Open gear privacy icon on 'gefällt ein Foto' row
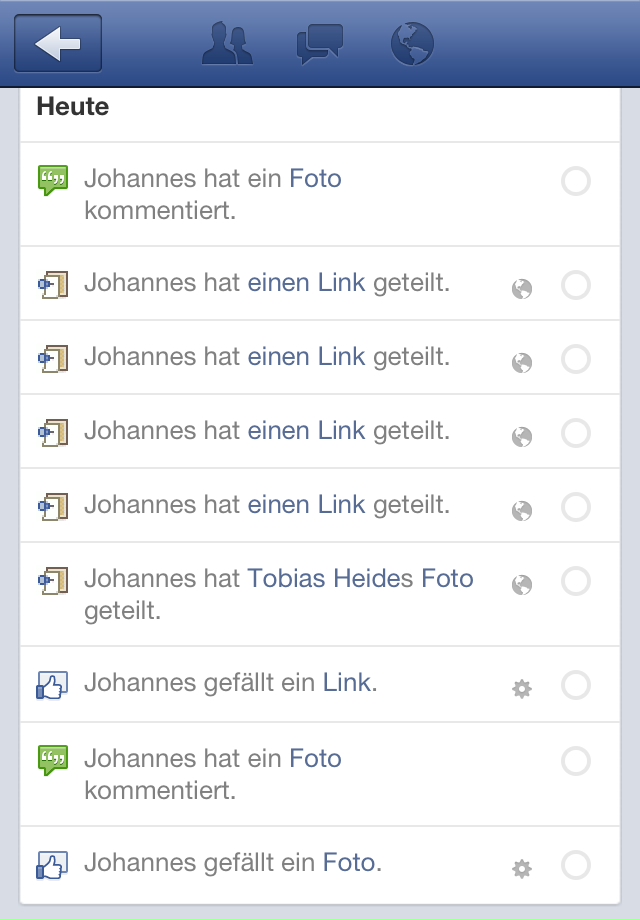The height and width of the screenshot is (920, 640). (521, 868)
